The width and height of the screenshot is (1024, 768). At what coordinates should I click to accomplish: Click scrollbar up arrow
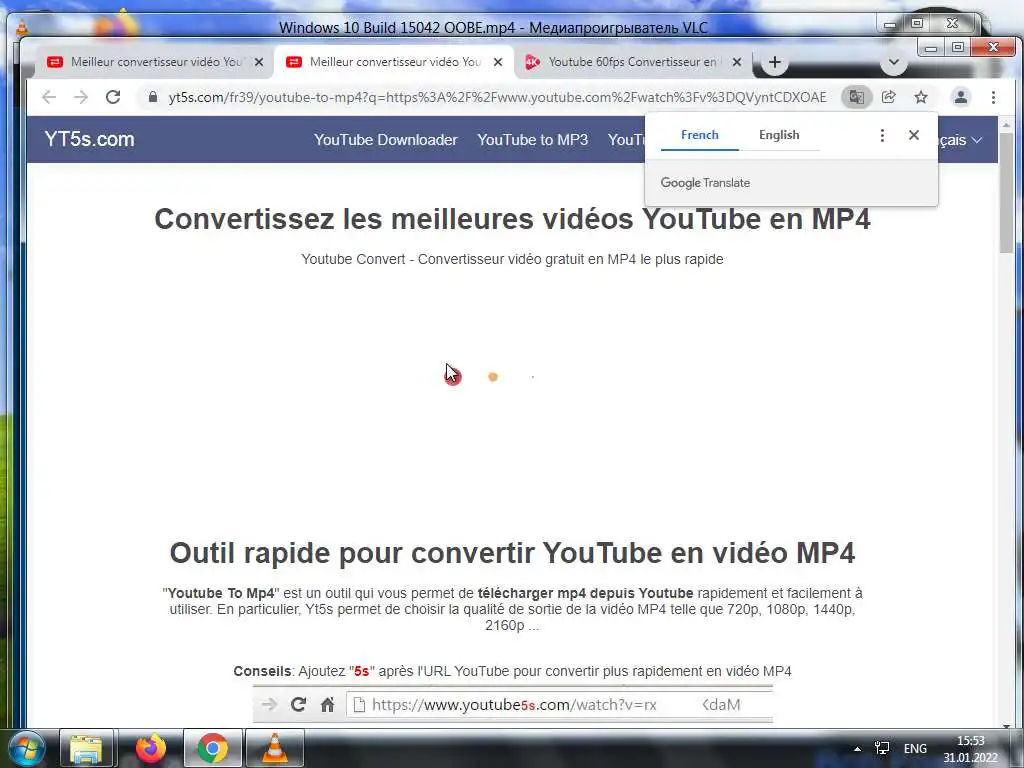click(1006, 124)
